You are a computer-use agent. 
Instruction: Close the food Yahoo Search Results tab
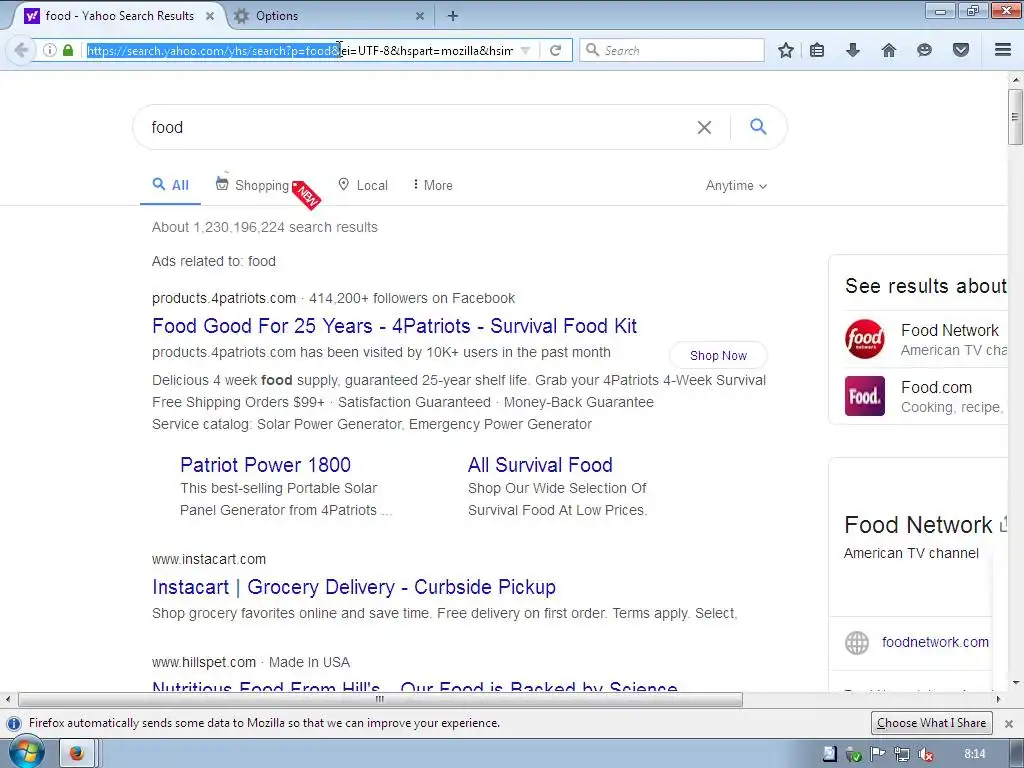pyautogui.click(x=210, y=16)
